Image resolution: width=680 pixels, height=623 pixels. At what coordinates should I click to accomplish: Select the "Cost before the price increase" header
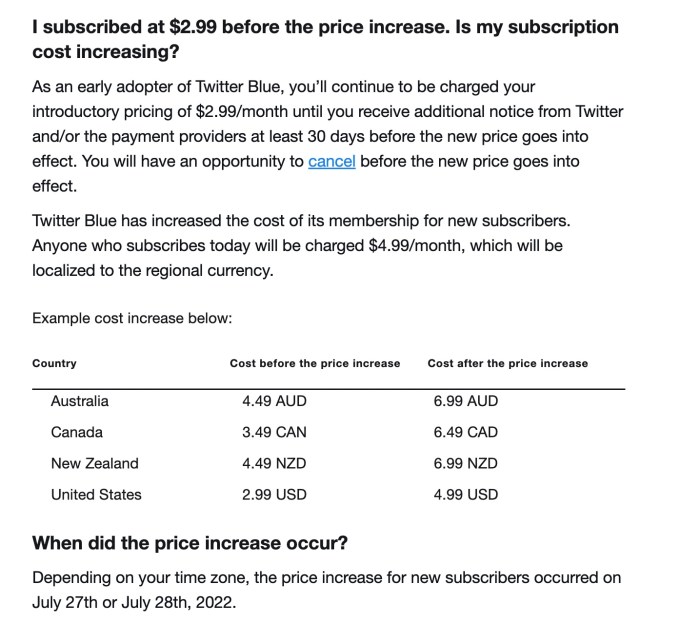point(314,363)
